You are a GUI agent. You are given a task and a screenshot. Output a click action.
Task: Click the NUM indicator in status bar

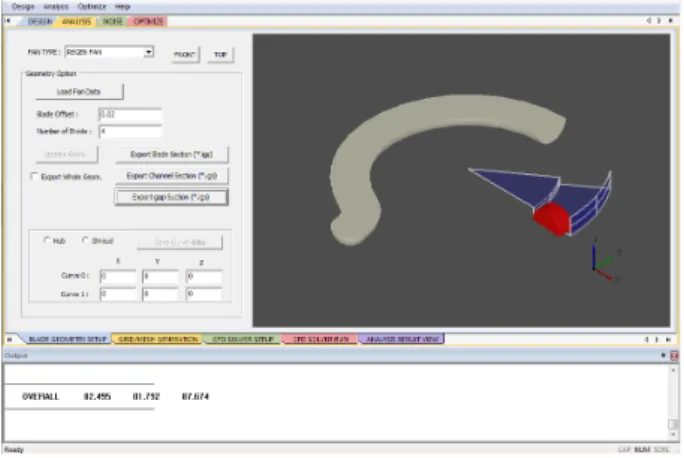pyautogui.click(x=642, y=450)
